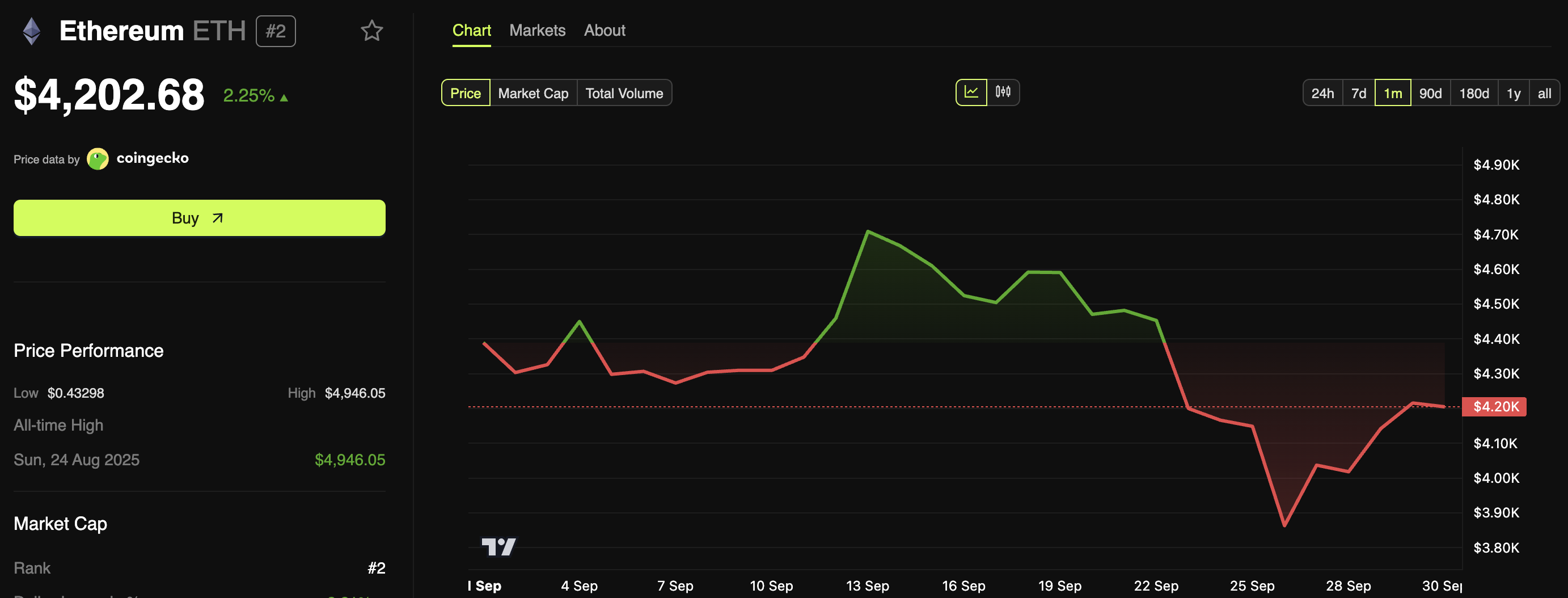Screen dimensions: 1568x598
Task: Favorite Ethereum with the star icon
Action: click(x=371, y=31)
